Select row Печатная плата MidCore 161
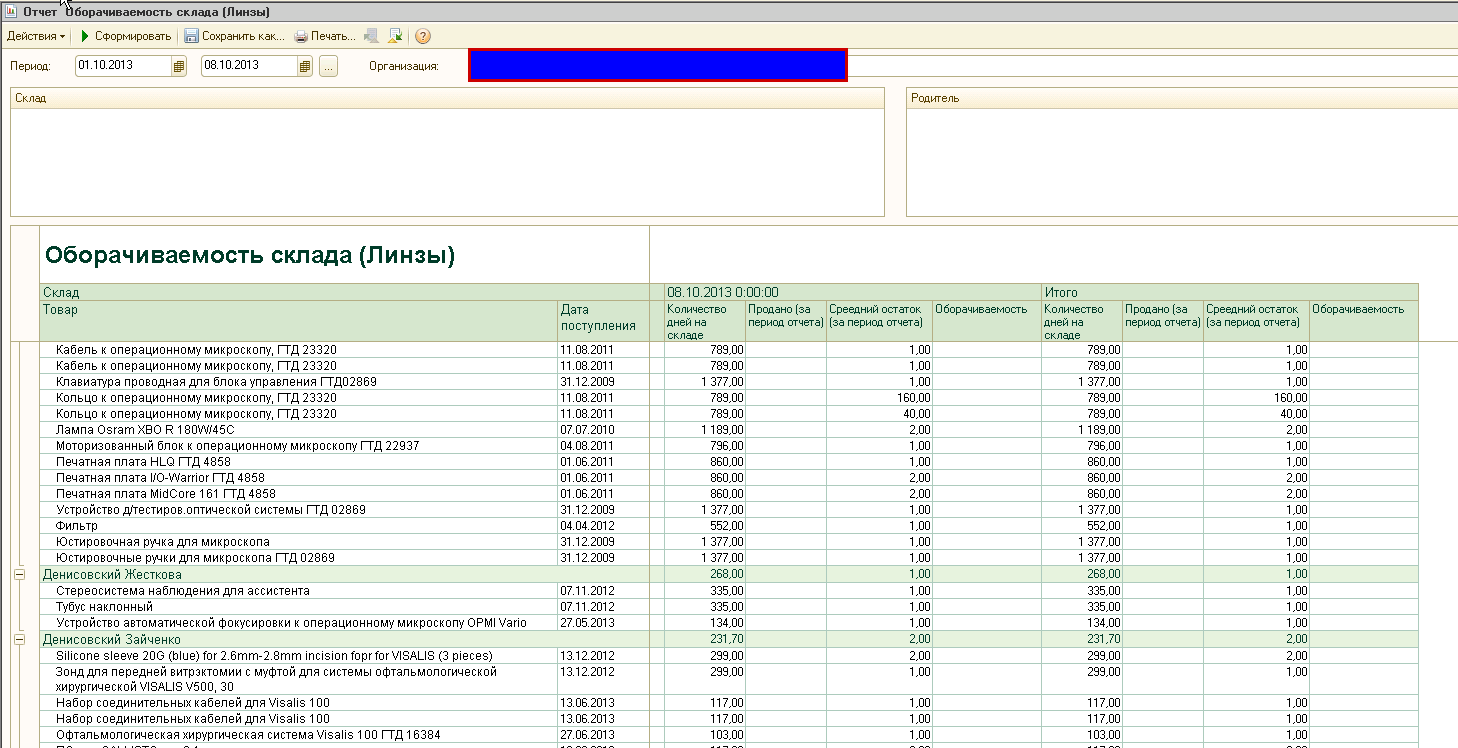The width and height of the screenshot is (1458, 748). [x=729, y=494]
